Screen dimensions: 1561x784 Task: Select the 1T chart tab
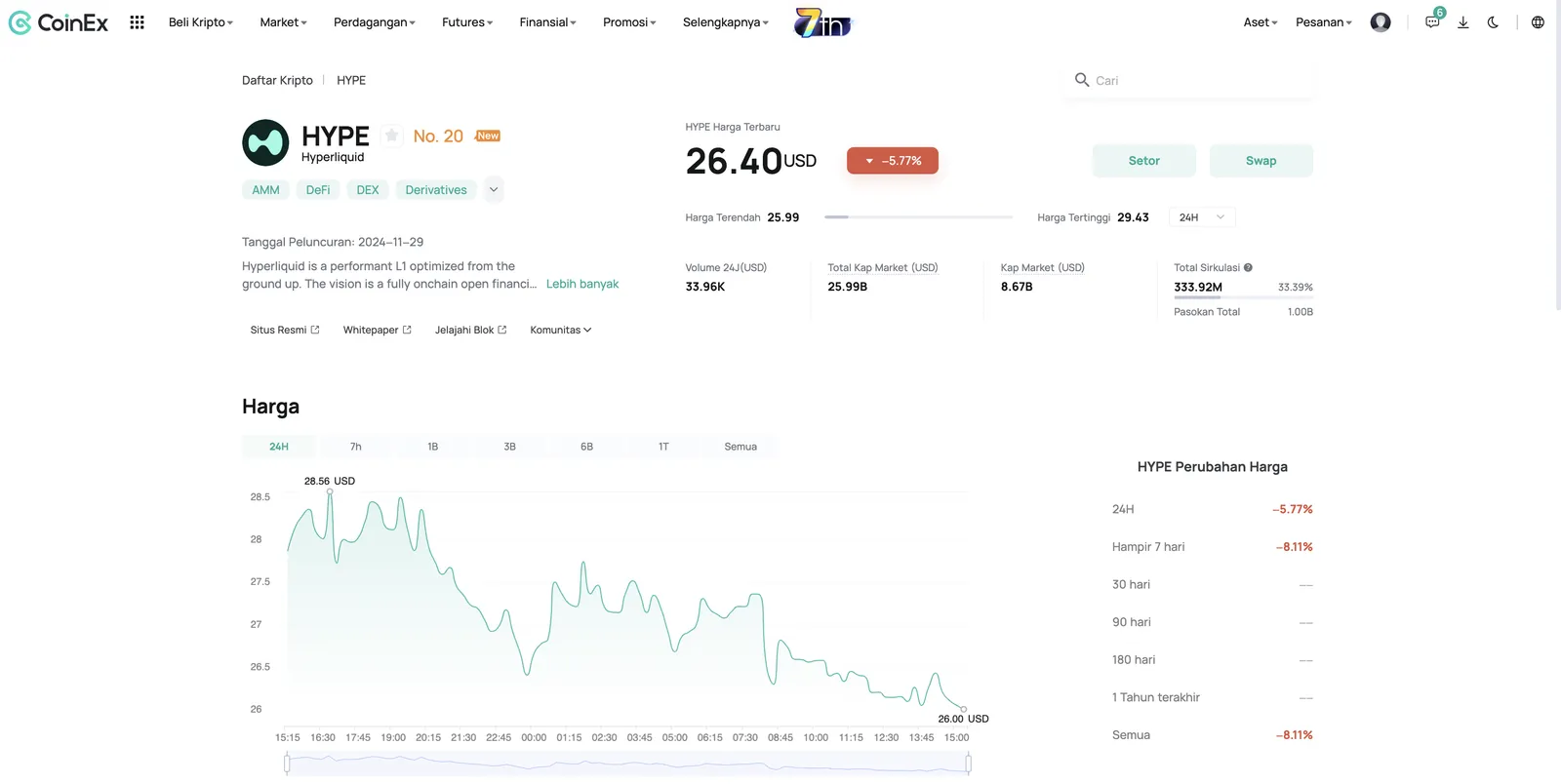pyautogui.click(x=663, y=447)
